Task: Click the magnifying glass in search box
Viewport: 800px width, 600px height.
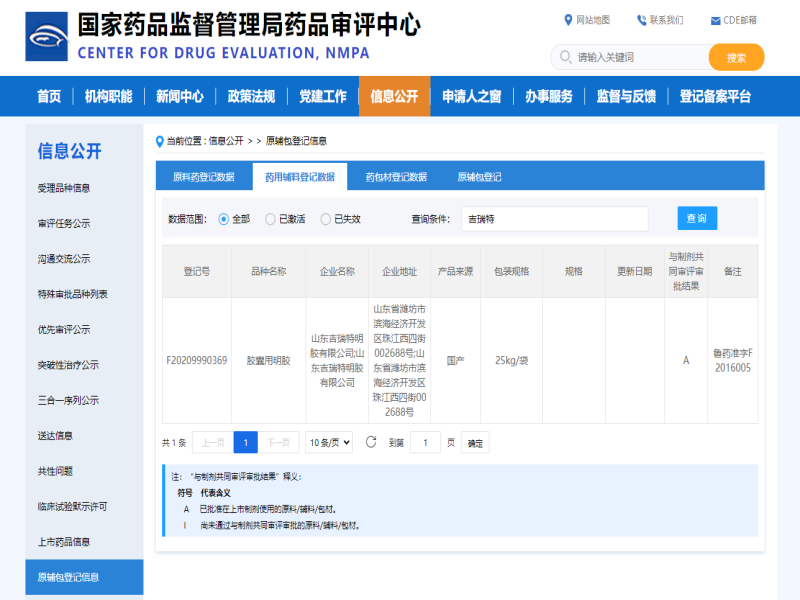Action: pos(566,57)
